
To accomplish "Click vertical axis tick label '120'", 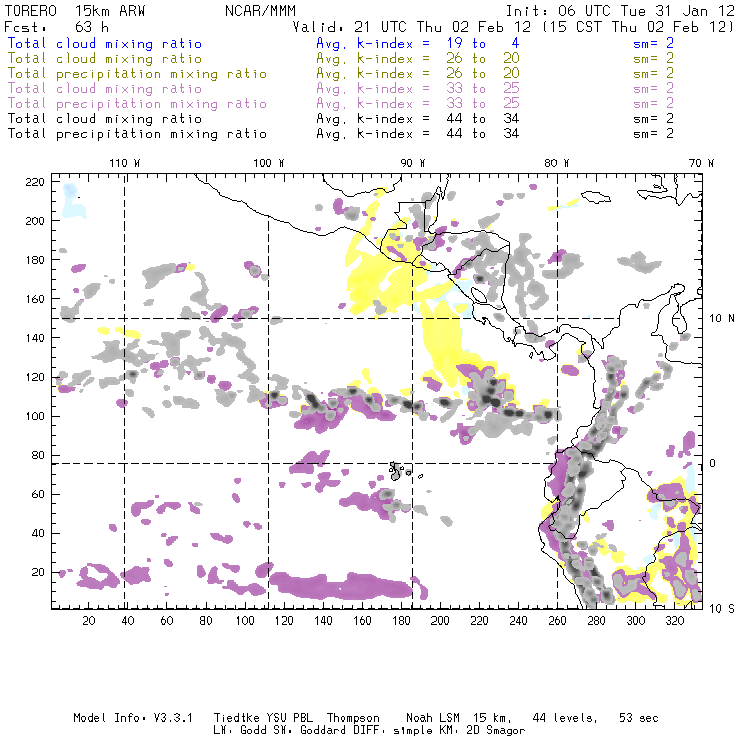I will click(34, 377).
